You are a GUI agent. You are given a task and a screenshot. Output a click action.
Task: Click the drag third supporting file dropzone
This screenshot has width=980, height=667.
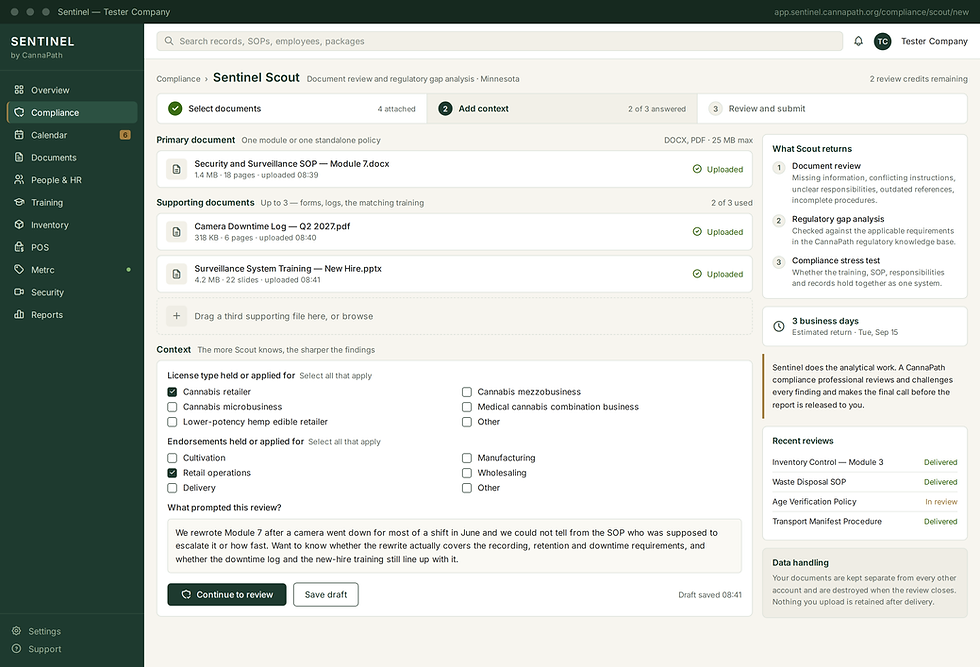click(x=454, y=316)
